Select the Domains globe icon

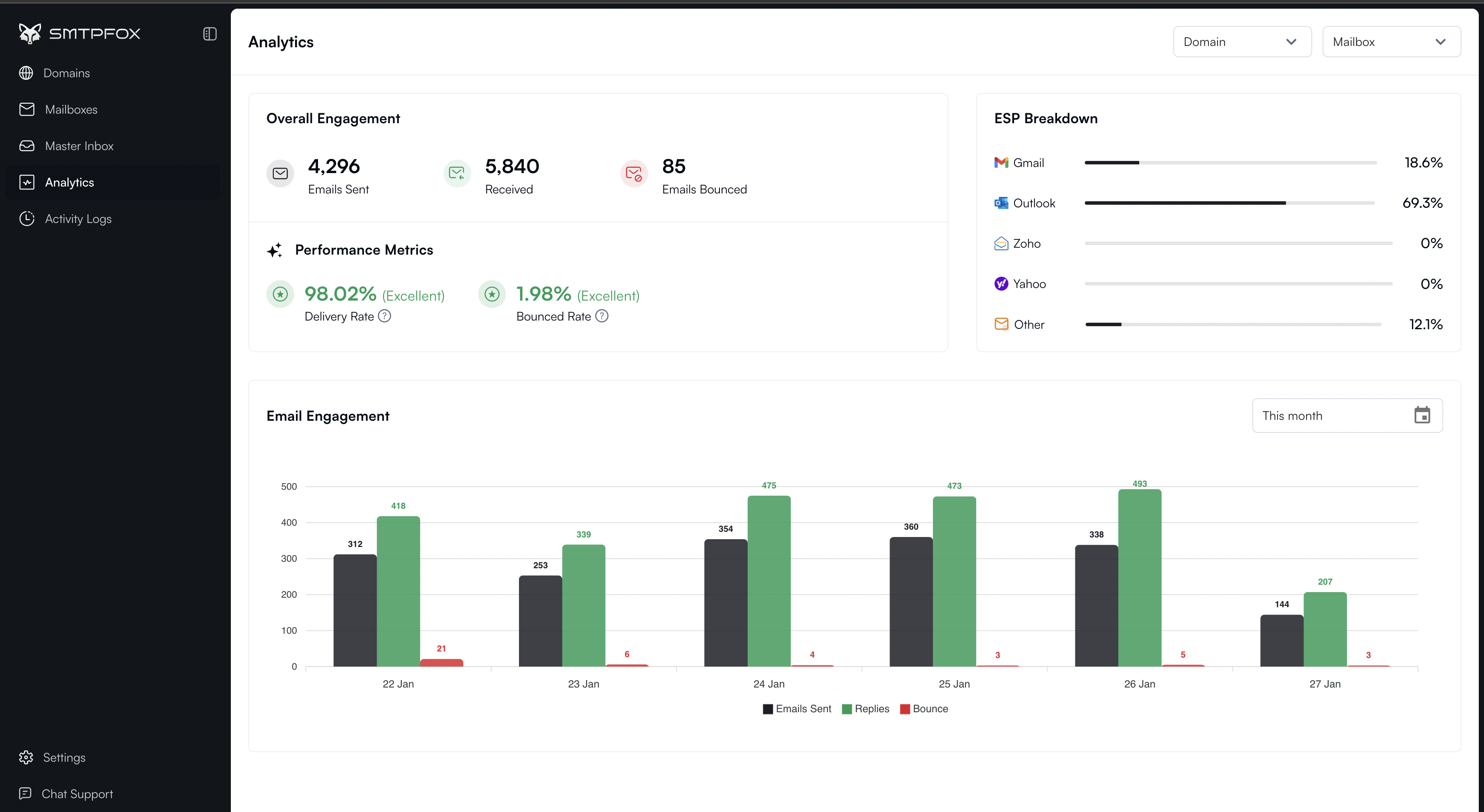tap(27, 72)
